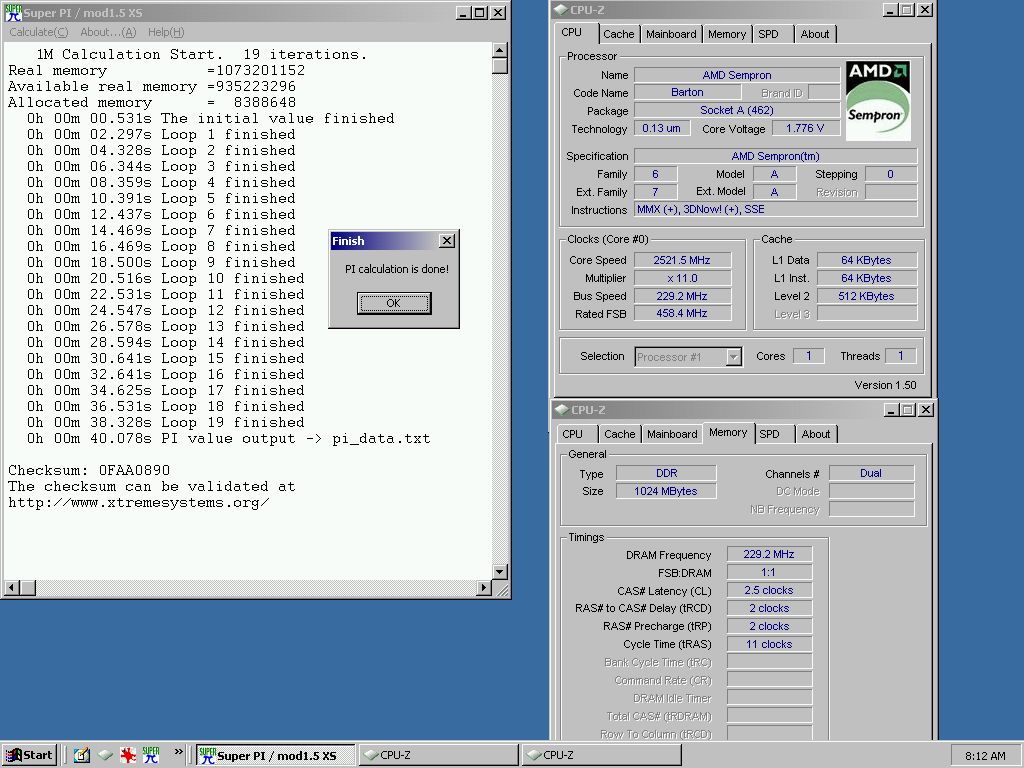The height and width of the screenshot is (768, 1024).
Task: Click the Name field AMD Sempron
Action: (x=737, y=75)
